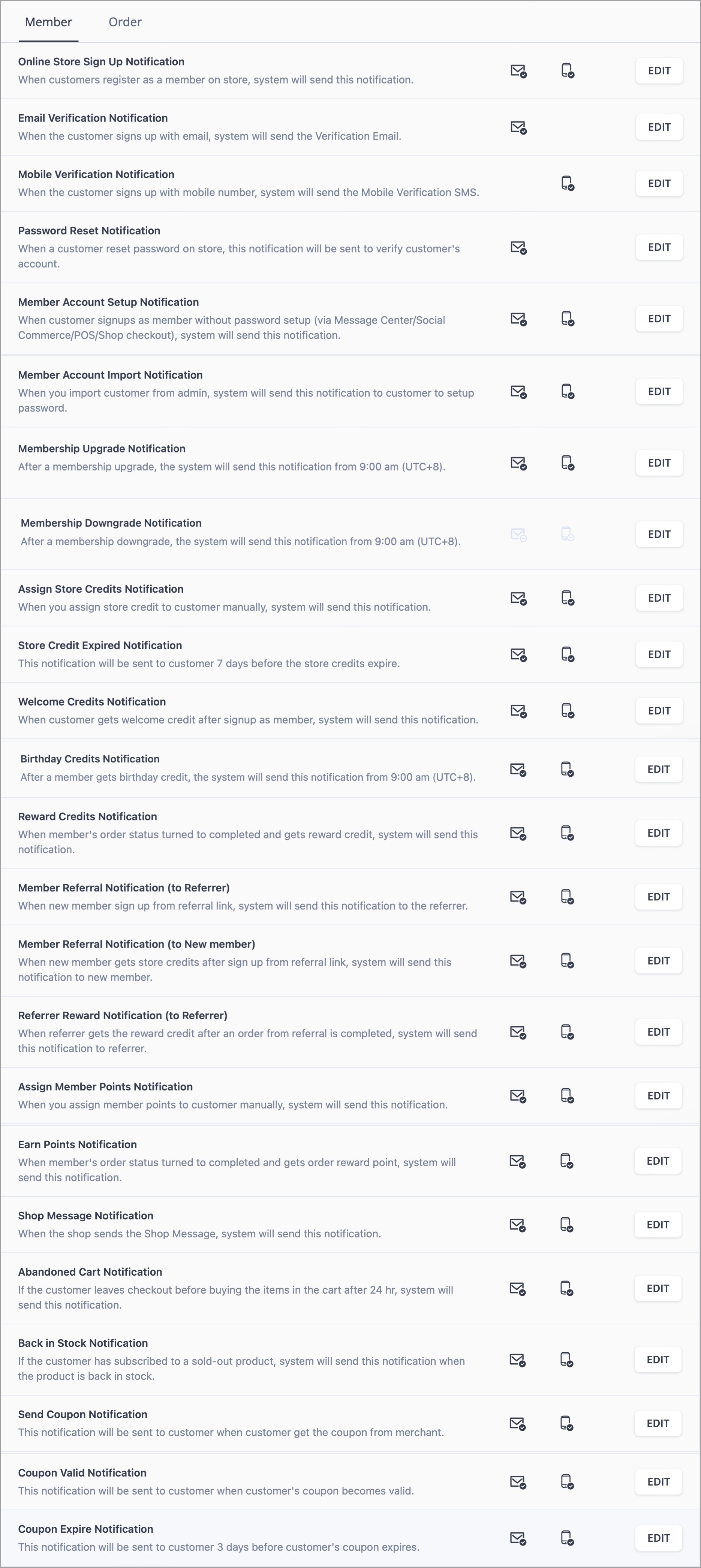Image resolution: width=701 pixels, height=1568 pixels.
Task: Edit the Send Coupon Notification
Action: [x=658, y=1424]
